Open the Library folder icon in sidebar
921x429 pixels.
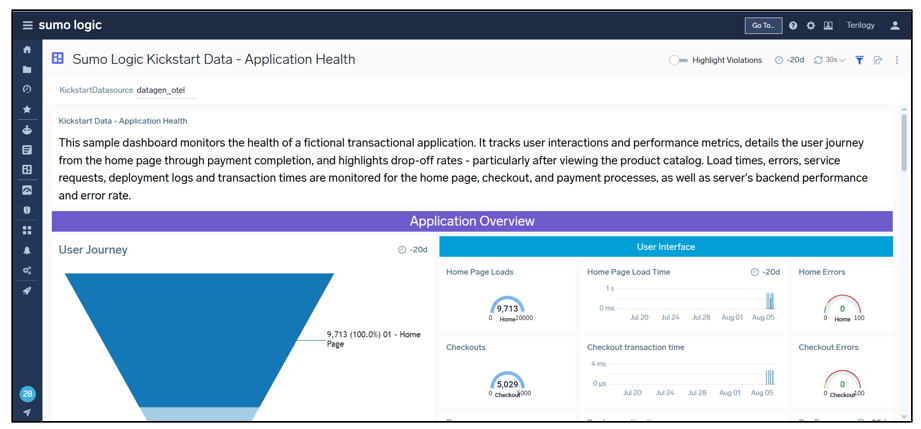[27, 70]
